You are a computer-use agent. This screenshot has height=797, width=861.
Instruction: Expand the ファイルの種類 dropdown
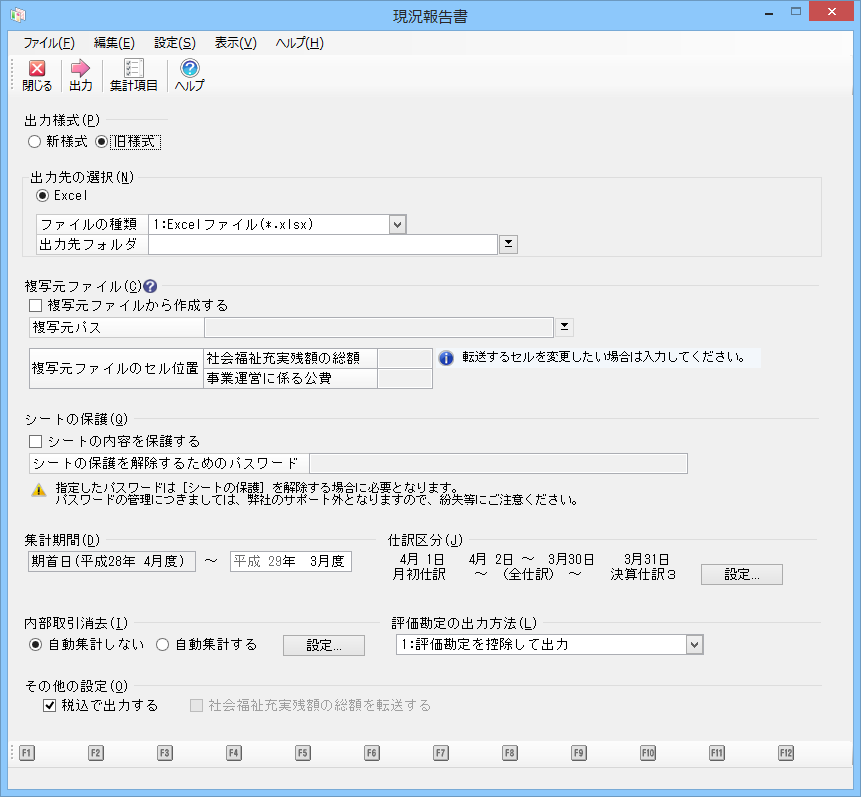(397, 225)
